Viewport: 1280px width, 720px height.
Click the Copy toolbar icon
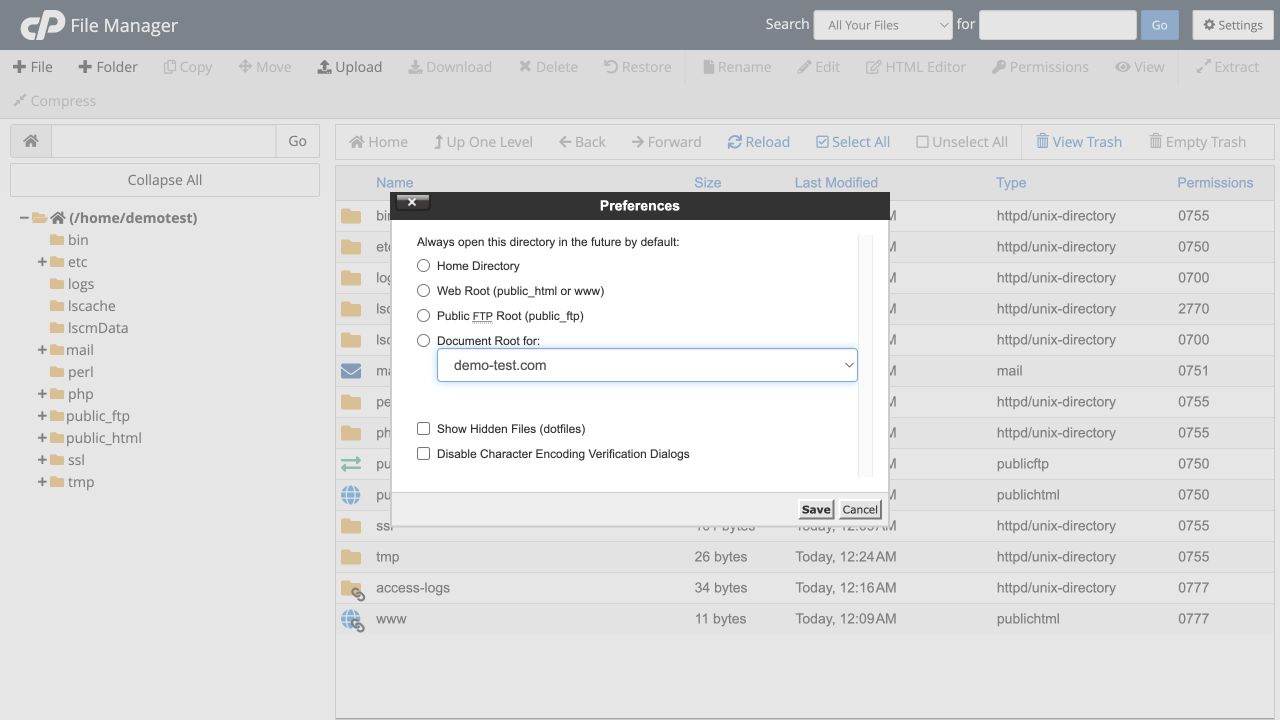click(170, 67)
